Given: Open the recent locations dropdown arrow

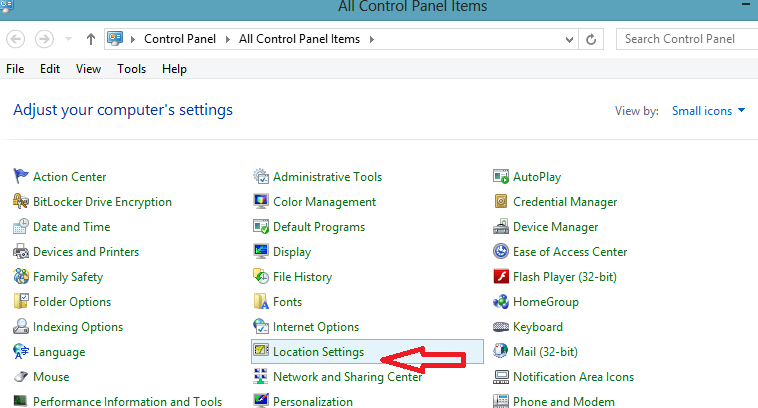Looking at the screenshot, I should [68, 39].
